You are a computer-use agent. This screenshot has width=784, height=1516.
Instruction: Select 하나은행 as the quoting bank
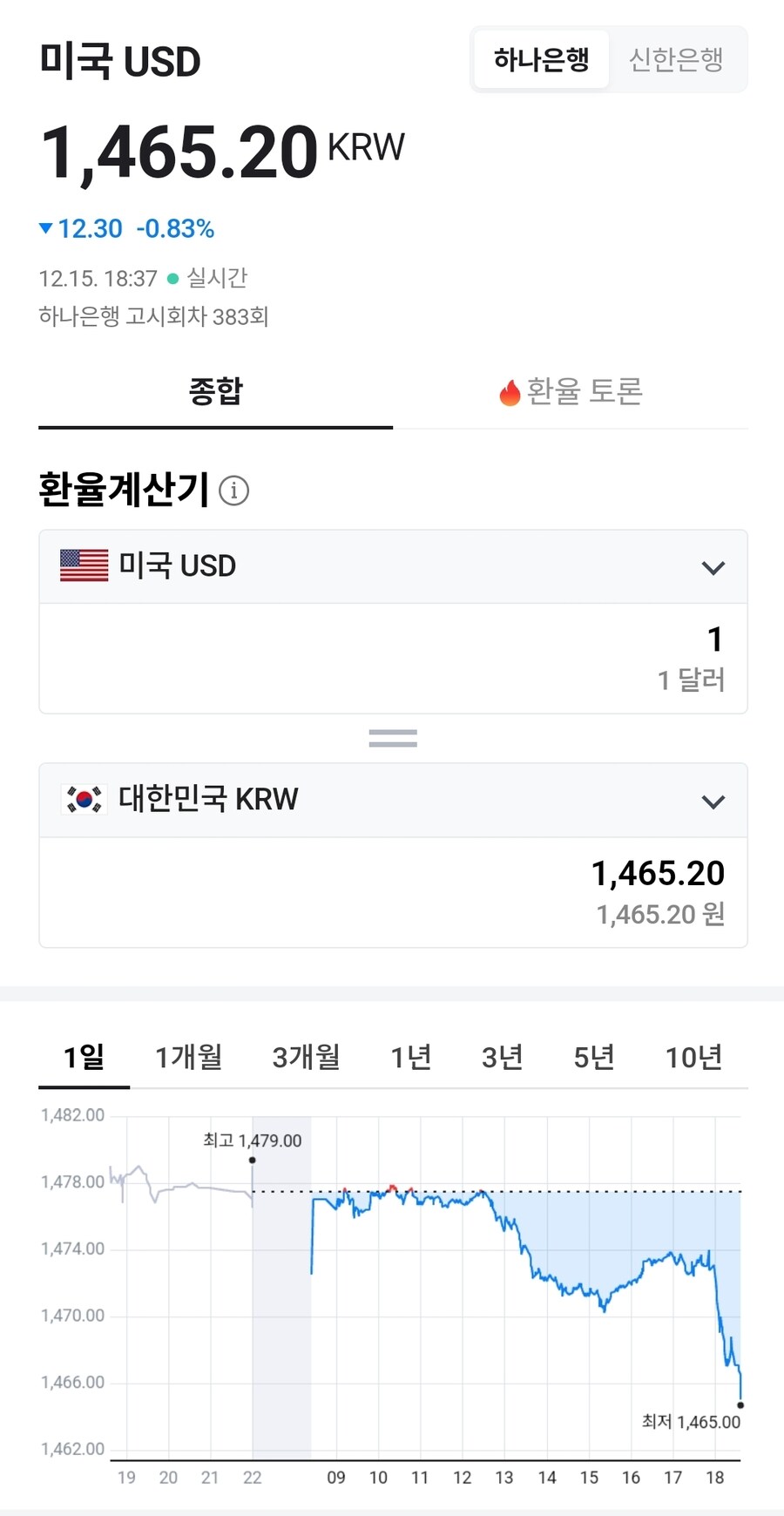541,59
